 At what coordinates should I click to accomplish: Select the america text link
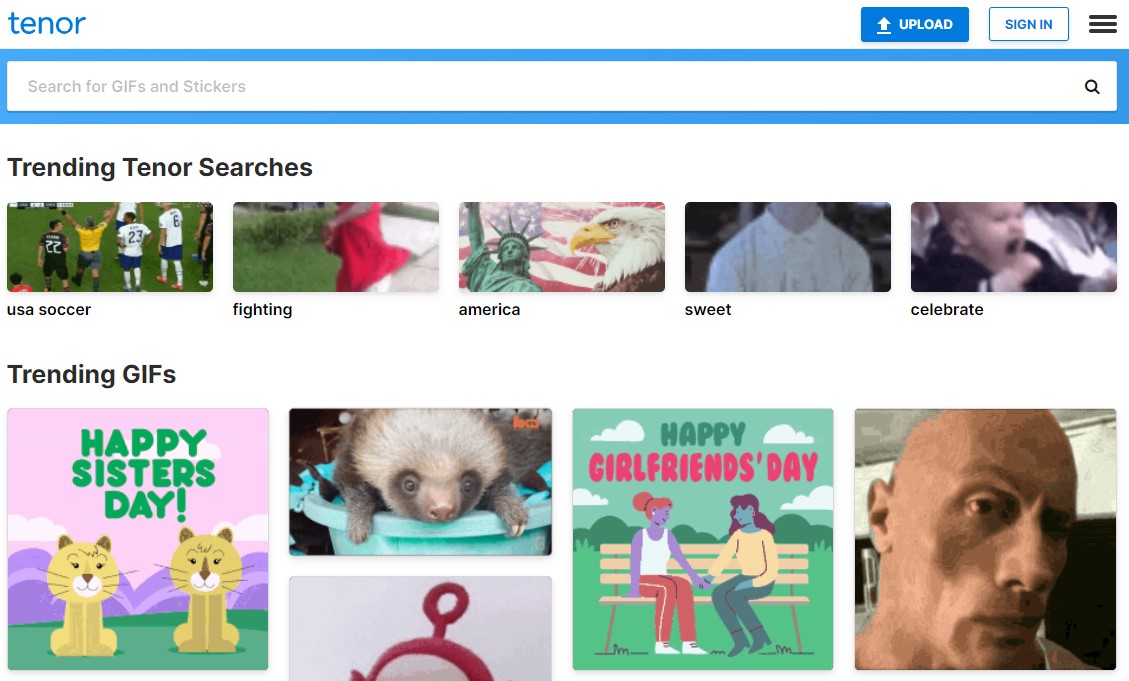pyautogui.click(x=489, y=310)
